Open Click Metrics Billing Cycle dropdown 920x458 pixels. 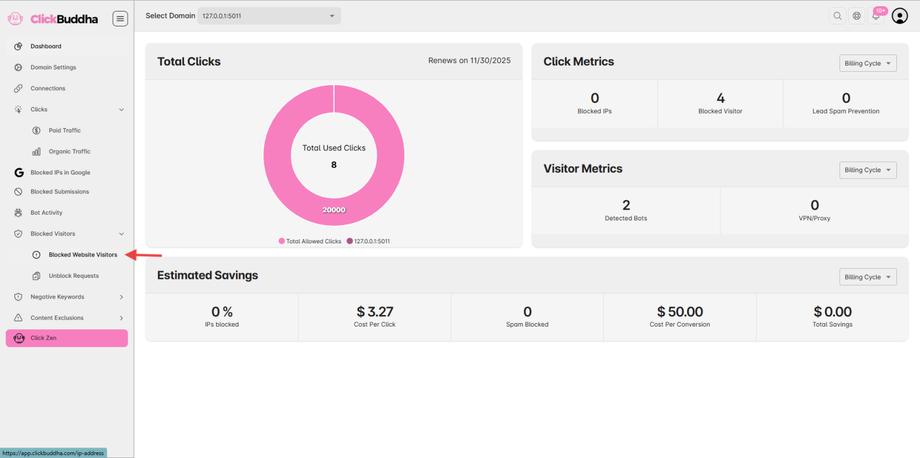tap(868, 63)
